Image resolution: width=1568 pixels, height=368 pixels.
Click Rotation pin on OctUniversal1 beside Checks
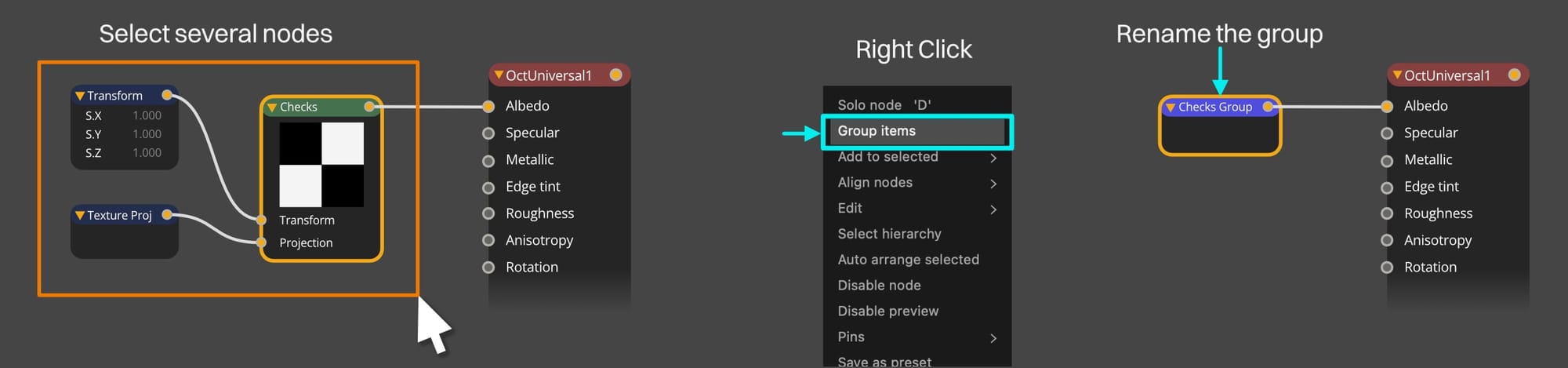(488, 267)
